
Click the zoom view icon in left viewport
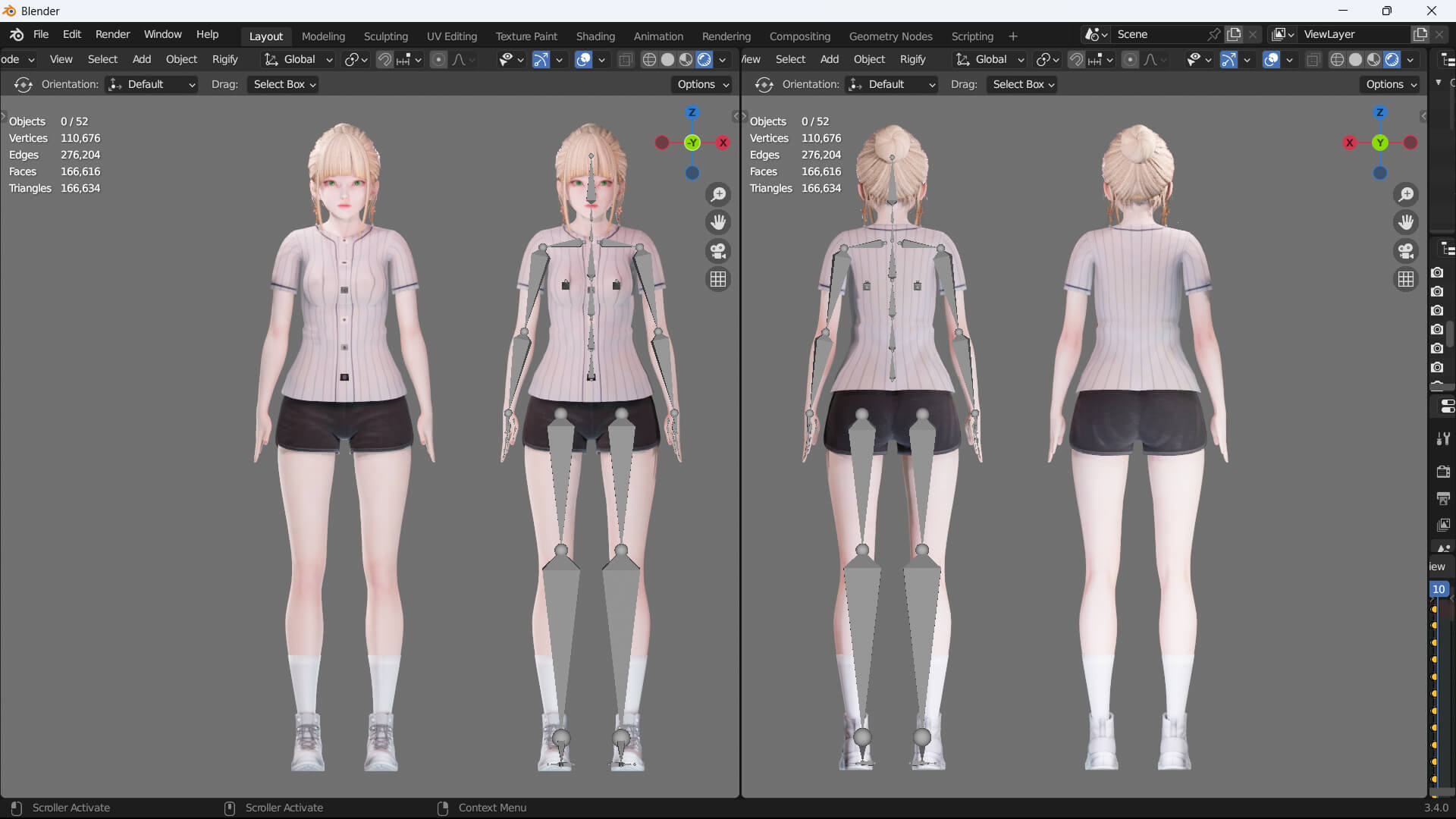coord(717,195)
